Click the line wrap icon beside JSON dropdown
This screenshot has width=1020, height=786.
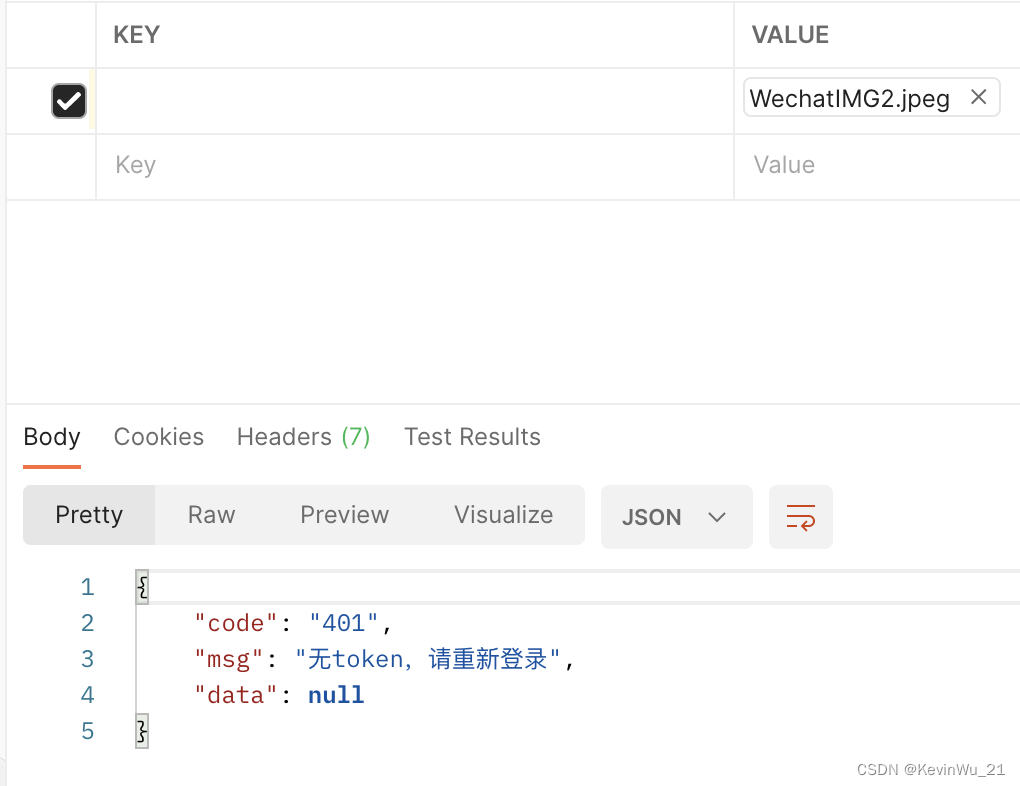click(x=800, y=516)
